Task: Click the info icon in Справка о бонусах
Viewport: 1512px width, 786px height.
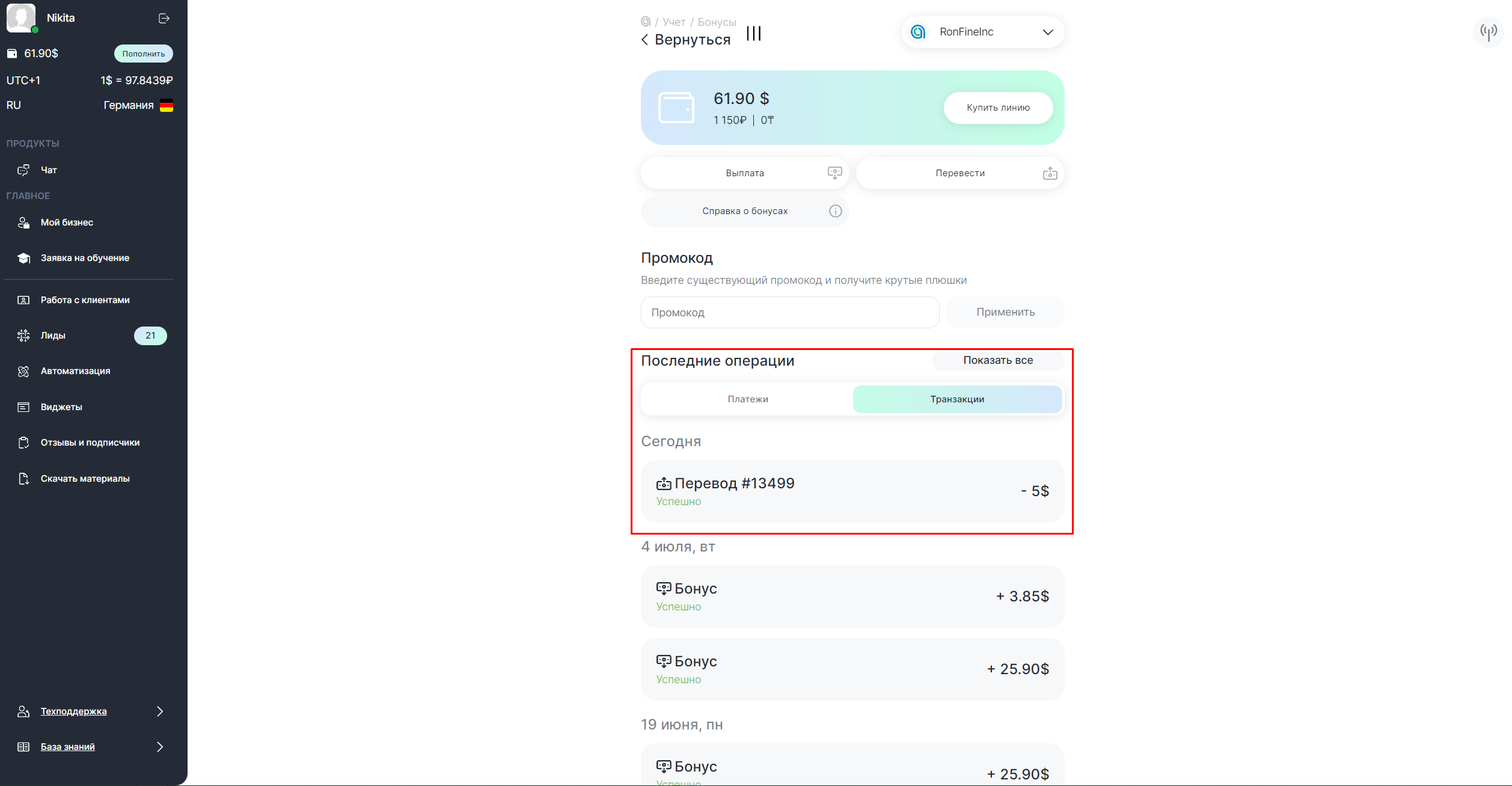Action: point(835,211)
